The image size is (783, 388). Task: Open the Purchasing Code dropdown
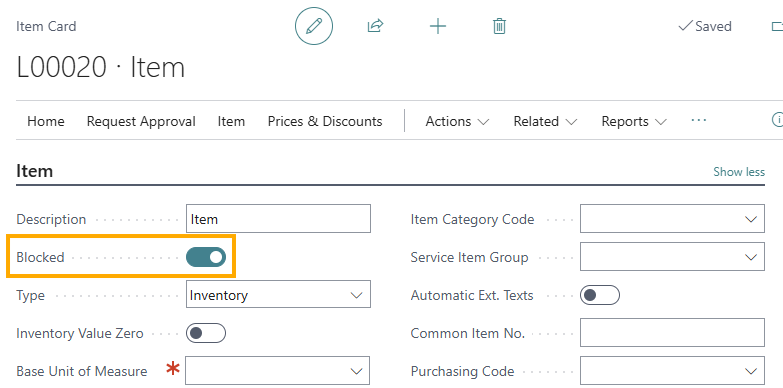pos(672,371)
